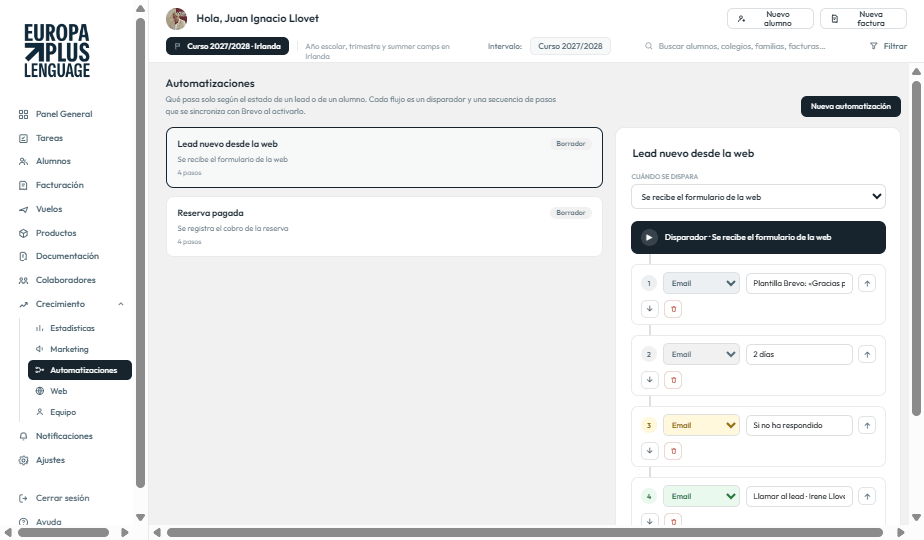The height and width of the screenshot is (540, 924).
Task: Click the search field for alumnos, colegios
Action: pyautogui.click(x=742, y=46)
